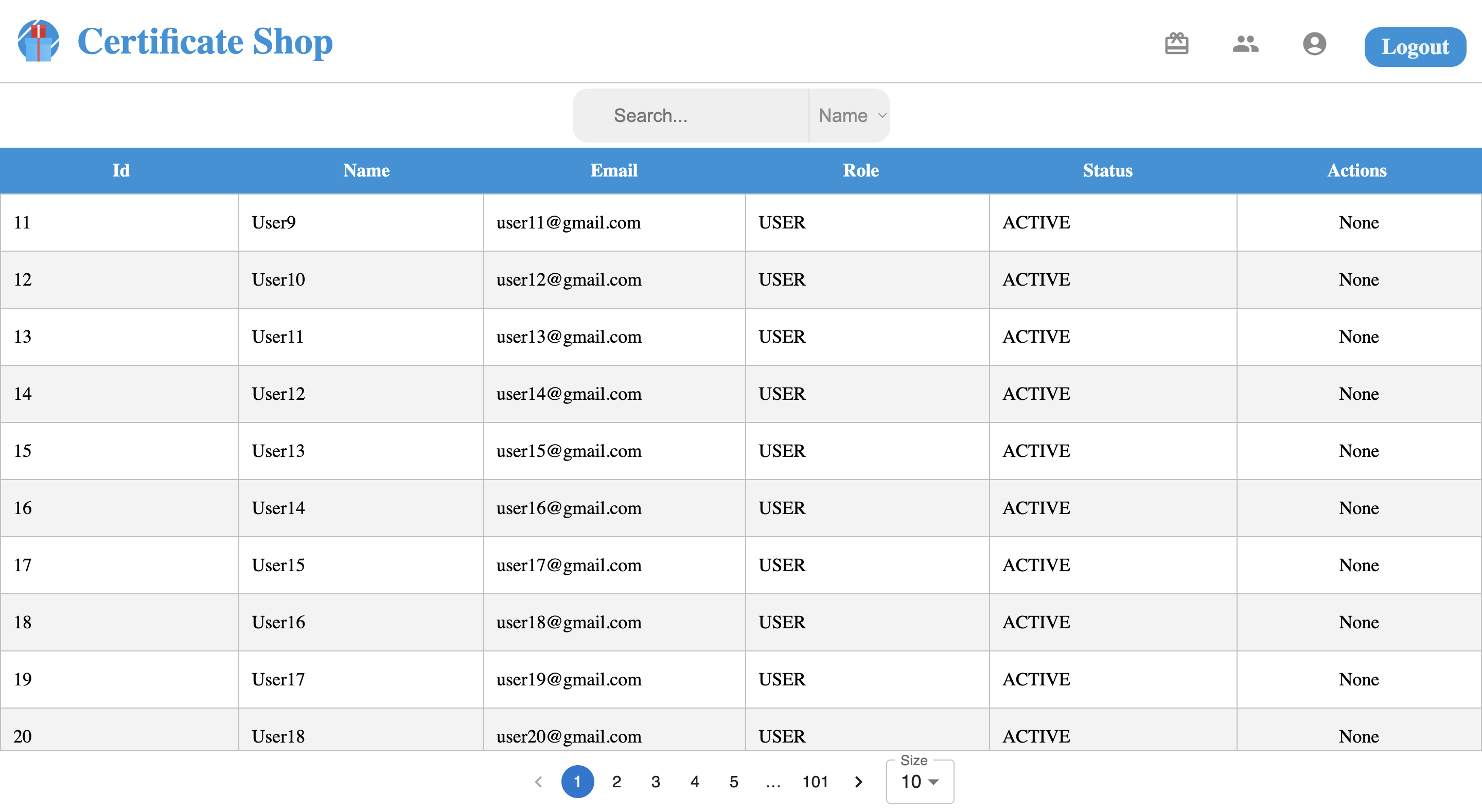Viewport: 1482px width, 812px height.
Task: Click the Name column header
Action: click(366, 170)
